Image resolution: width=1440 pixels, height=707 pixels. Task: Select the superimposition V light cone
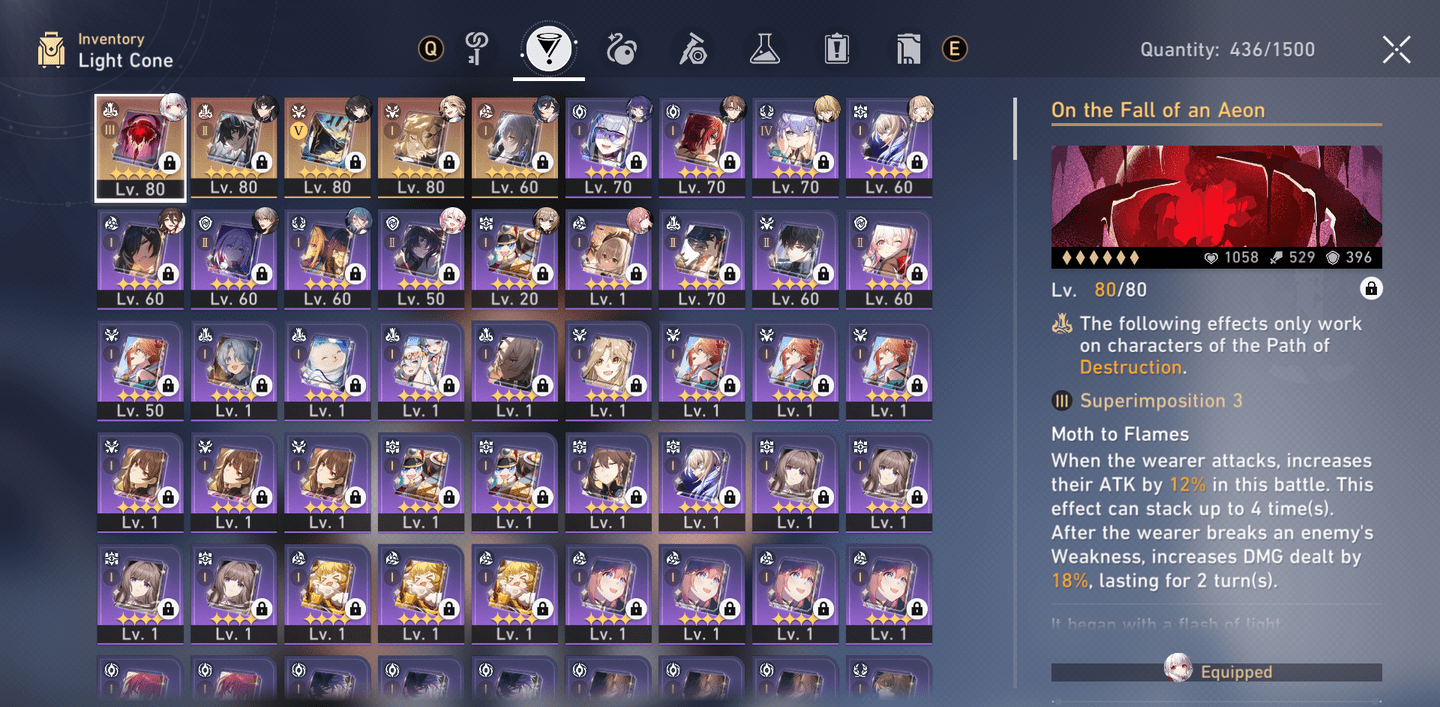(x=327, y=147)
